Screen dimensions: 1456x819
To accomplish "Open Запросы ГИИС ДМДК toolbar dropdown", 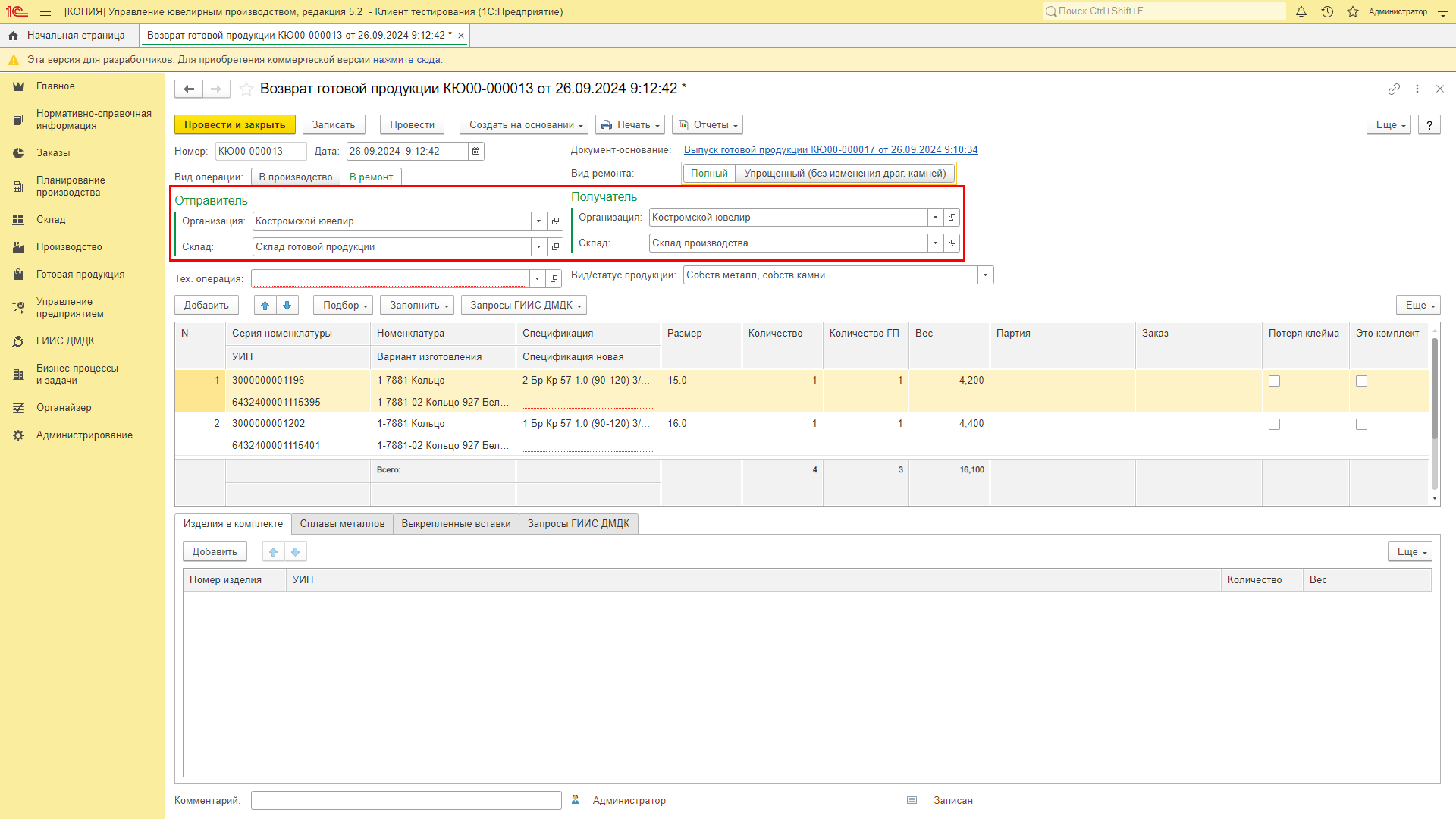I will (524, 306).
